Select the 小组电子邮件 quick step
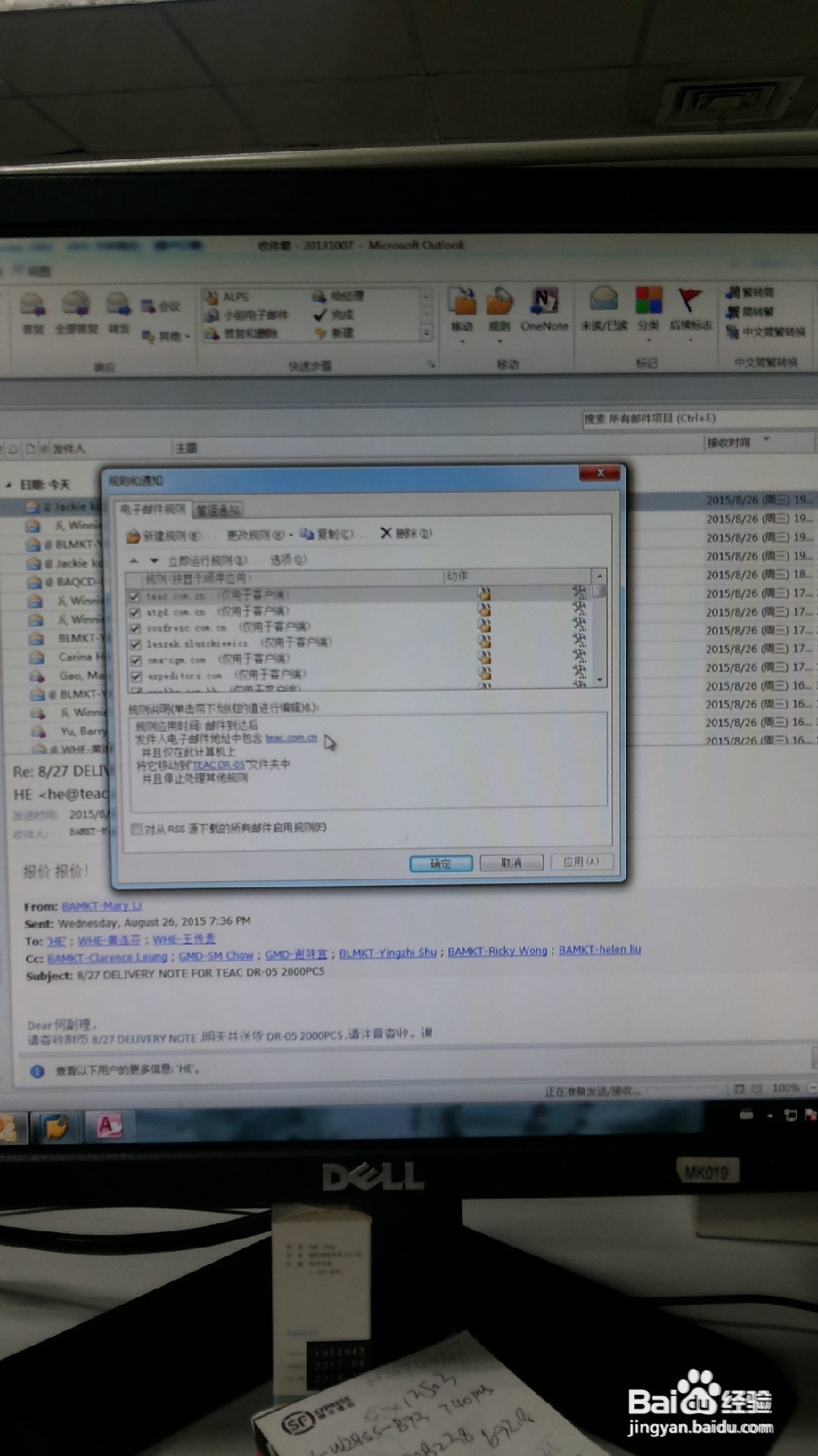This screenshot has height=1456, width=818. pos(246,315)
